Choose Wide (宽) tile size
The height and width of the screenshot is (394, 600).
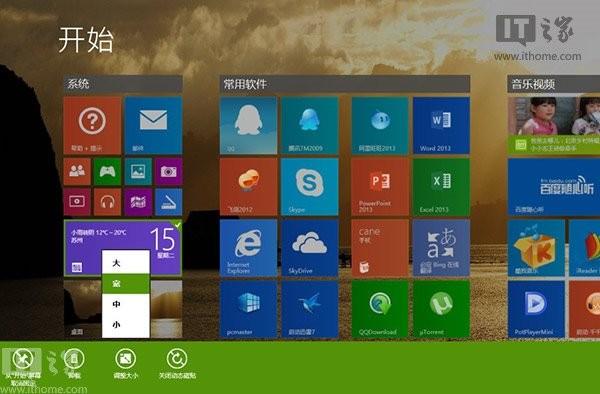[126, 283]
